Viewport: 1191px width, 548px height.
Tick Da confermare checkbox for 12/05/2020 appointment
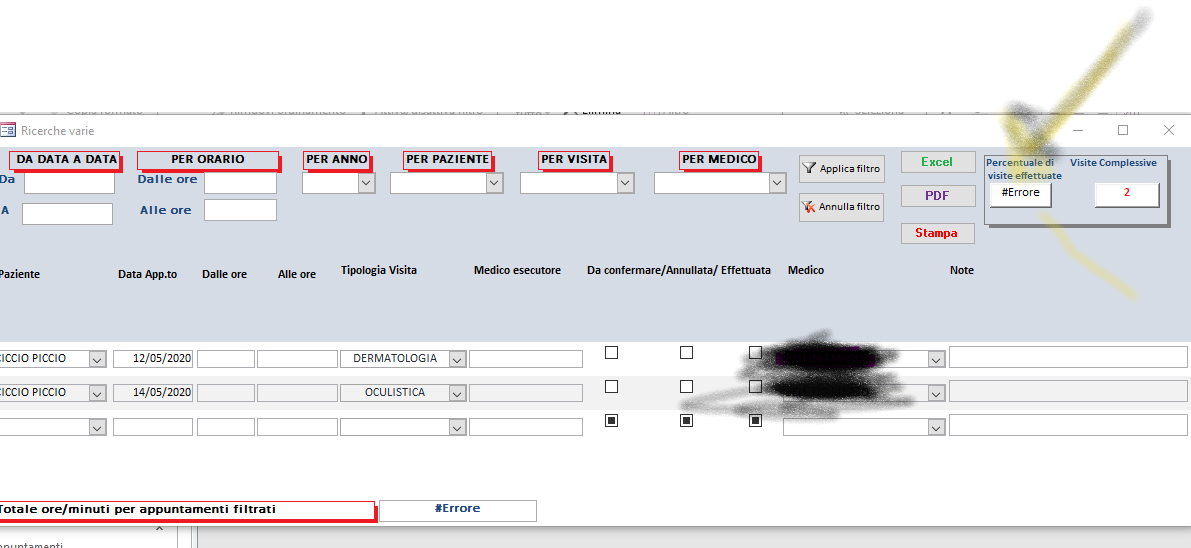[x=611, y=353]
